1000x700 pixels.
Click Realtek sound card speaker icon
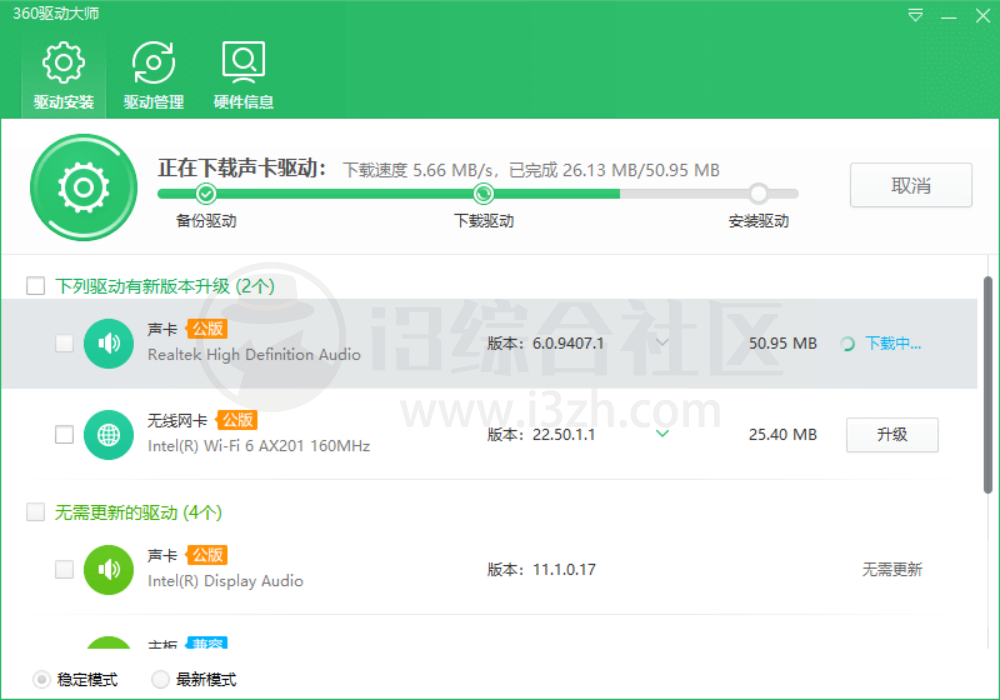[108, 344]
